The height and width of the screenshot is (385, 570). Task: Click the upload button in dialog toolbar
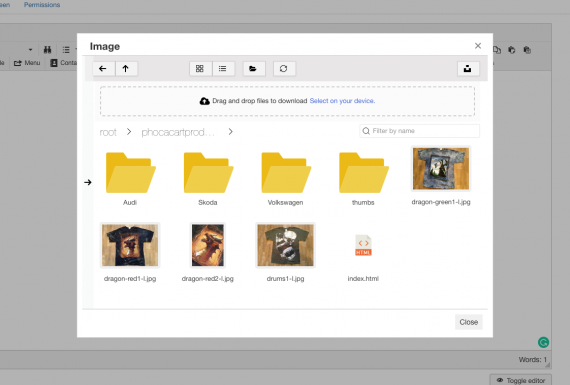pos(468,69)
